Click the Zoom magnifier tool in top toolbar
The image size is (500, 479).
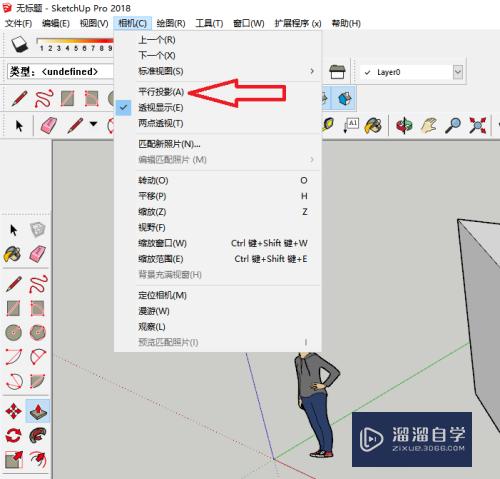(453, 126)
